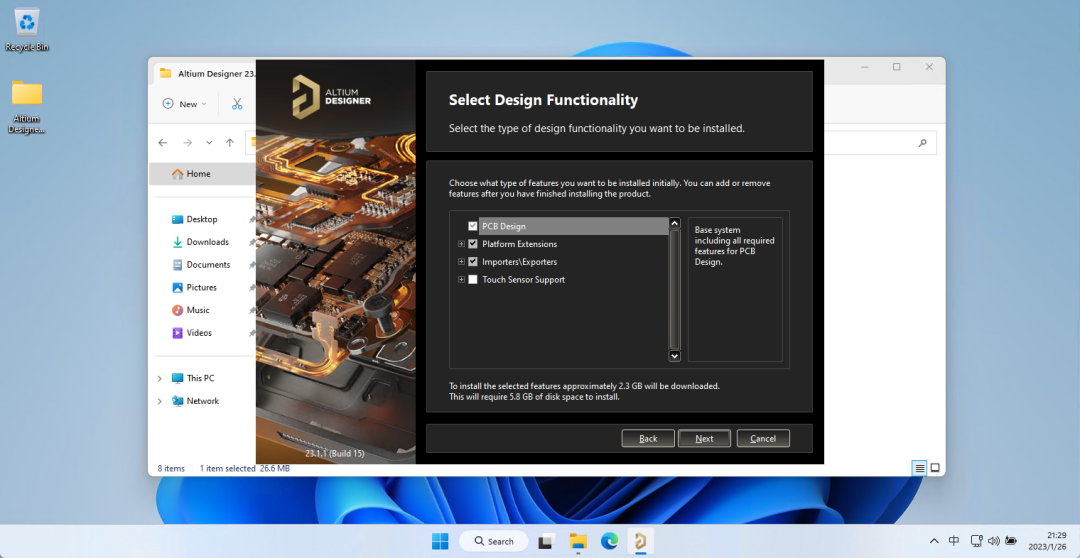The height and width of the screenshot is (558, 1080).
Task: Expand the Platform Extensions tree node
Action: click(x=461, y=244)
